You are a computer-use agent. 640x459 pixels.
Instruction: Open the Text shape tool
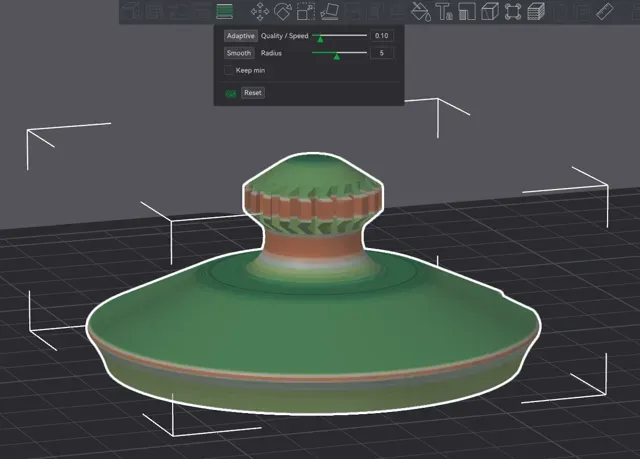click(444, 11)
